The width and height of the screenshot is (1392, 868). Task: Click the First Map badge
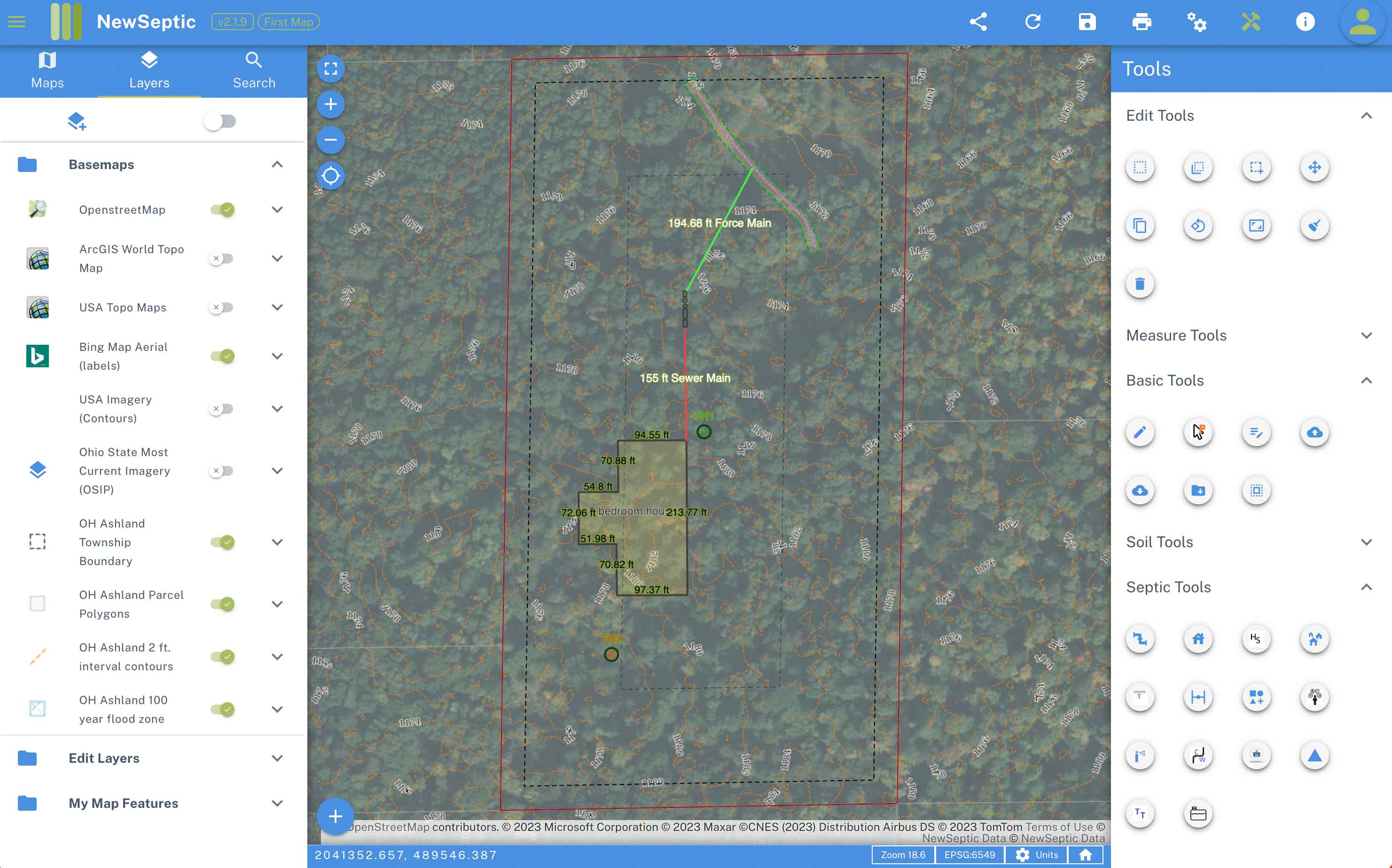(288, 22)
